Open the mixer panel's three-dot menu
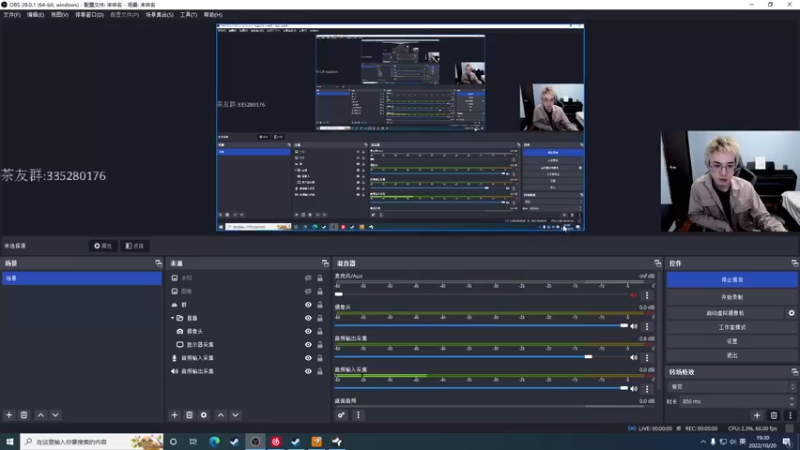Screen dimensions: 800x450 point(358,415)
